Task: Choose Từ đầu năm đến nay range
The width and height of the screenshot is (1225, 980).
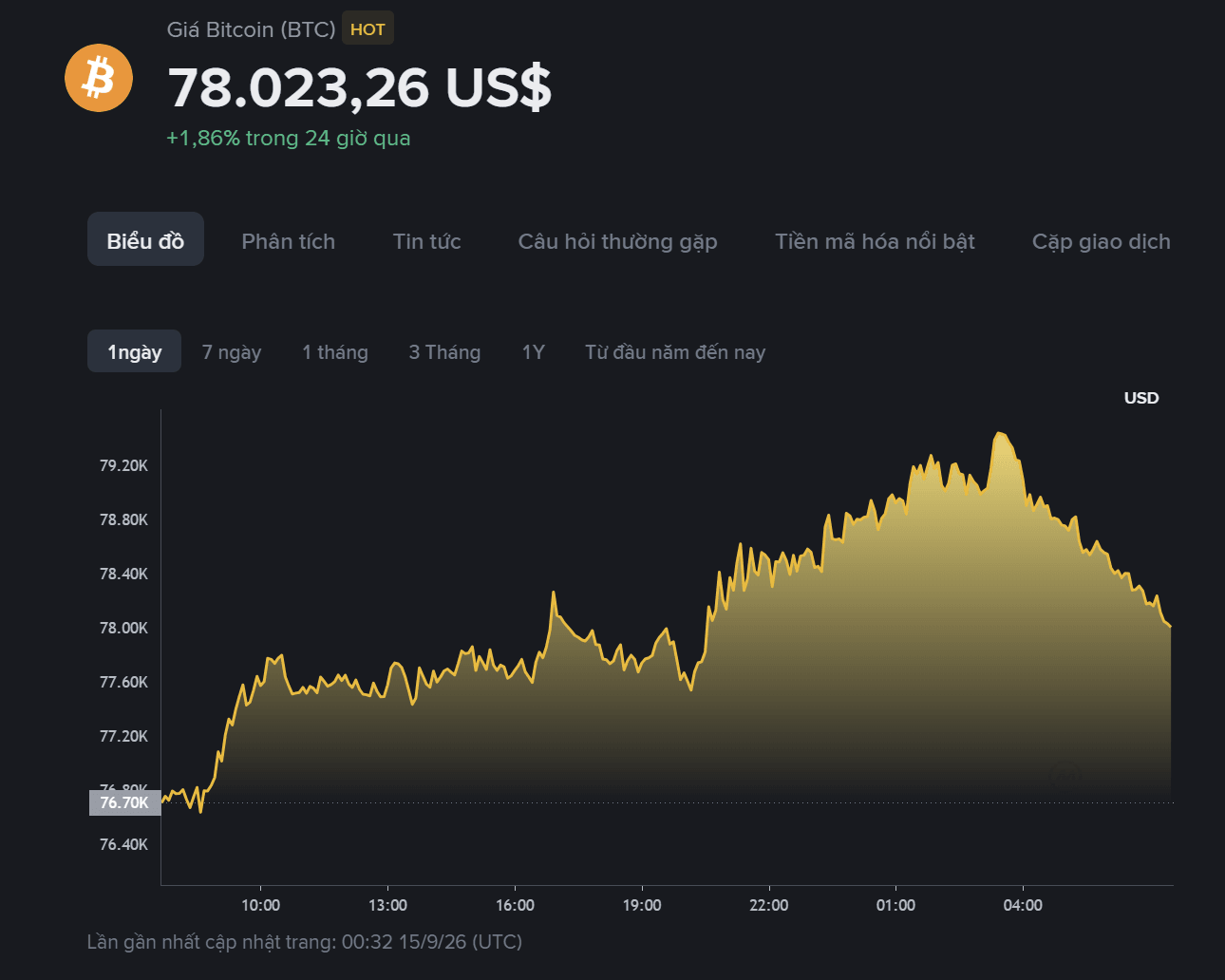Action: [x=675, y=352]
